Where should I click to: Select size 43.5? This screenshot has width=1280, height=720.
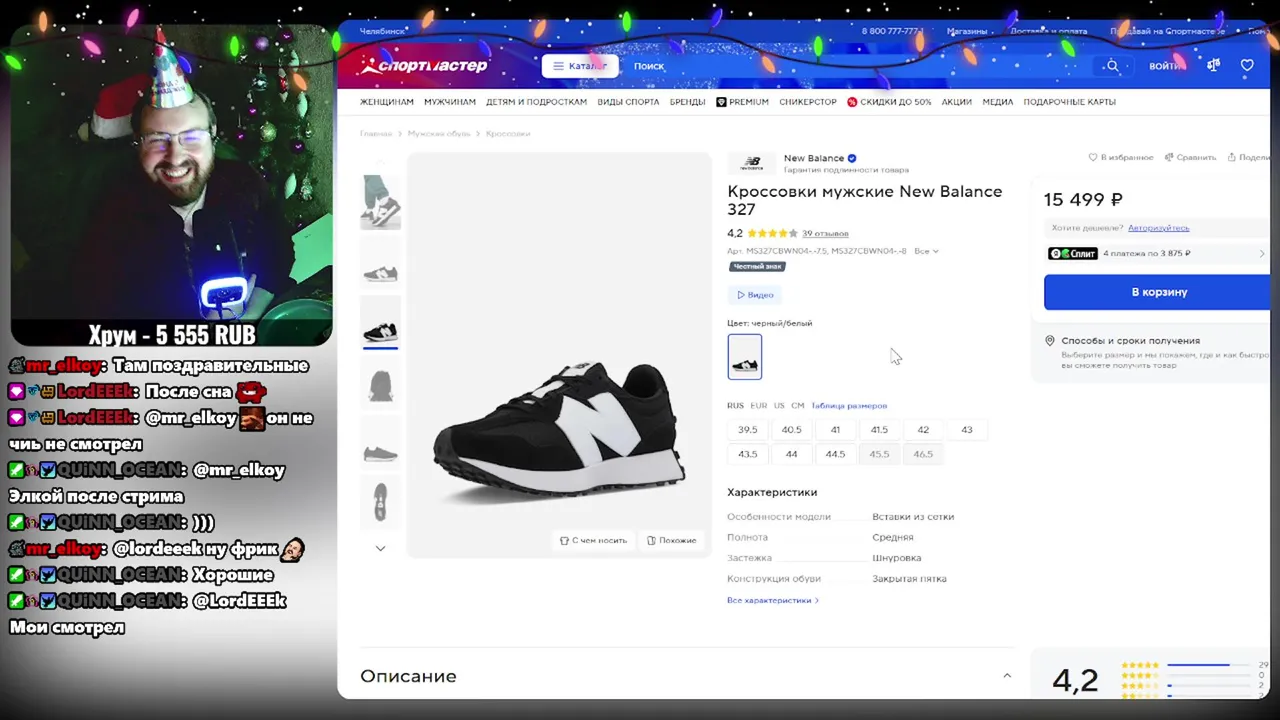(x=748, y=454)
